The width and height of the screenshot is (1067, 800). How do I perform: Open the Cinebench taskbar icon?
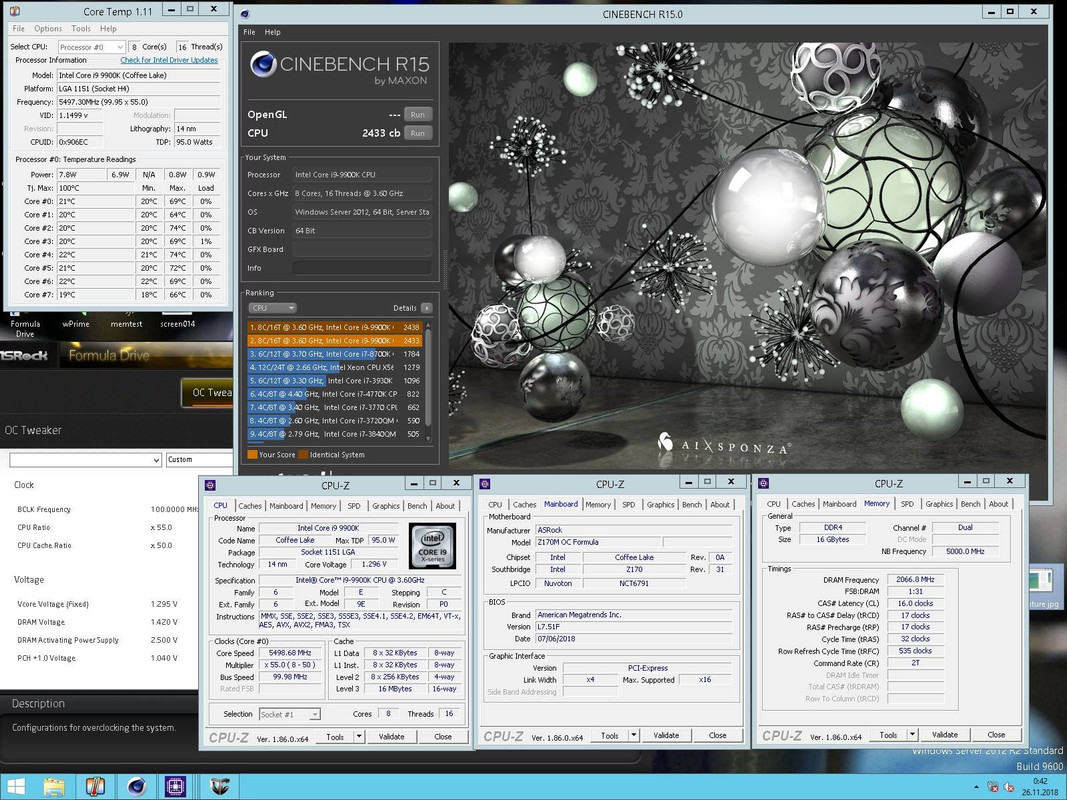pyautogui.click(x=136, y=786)
